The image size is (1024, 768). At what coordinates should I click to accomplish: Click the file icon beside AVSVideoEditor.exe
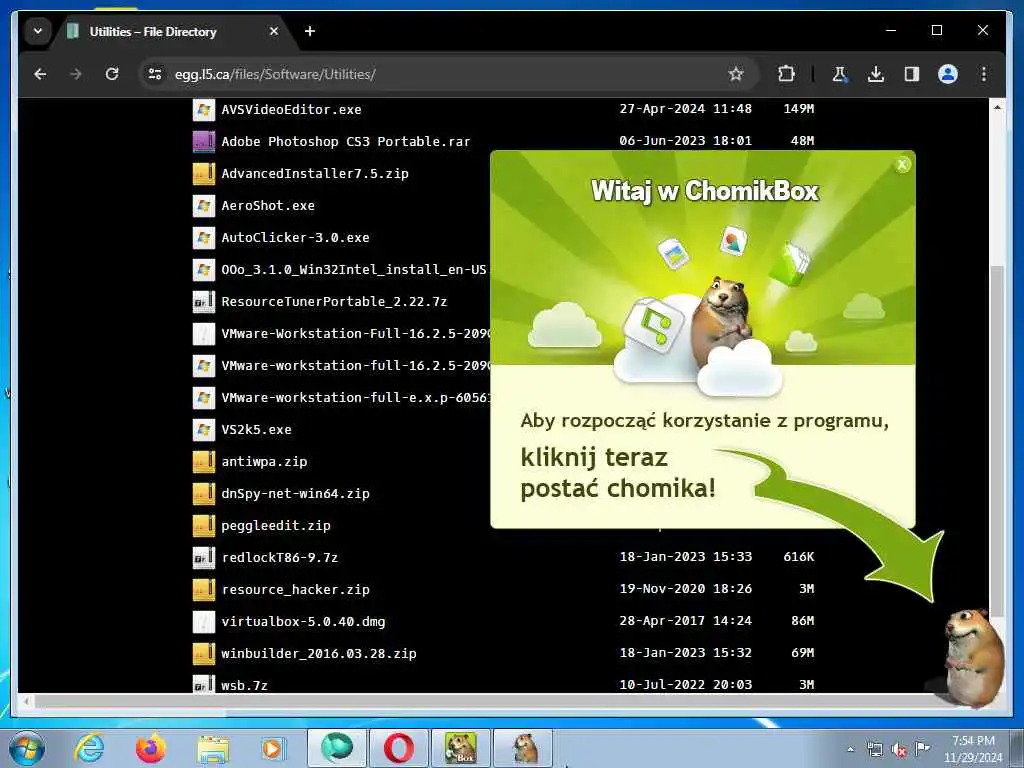[204, 110]
